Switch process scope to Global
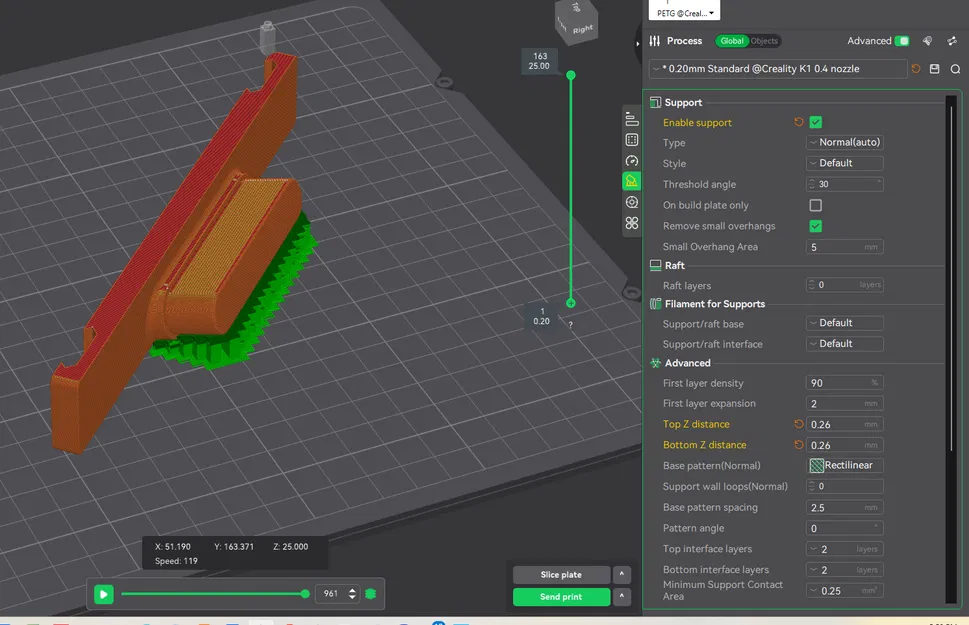Image resolution: width=969 pixels, height=625 pixels. (x=732, y=41)
